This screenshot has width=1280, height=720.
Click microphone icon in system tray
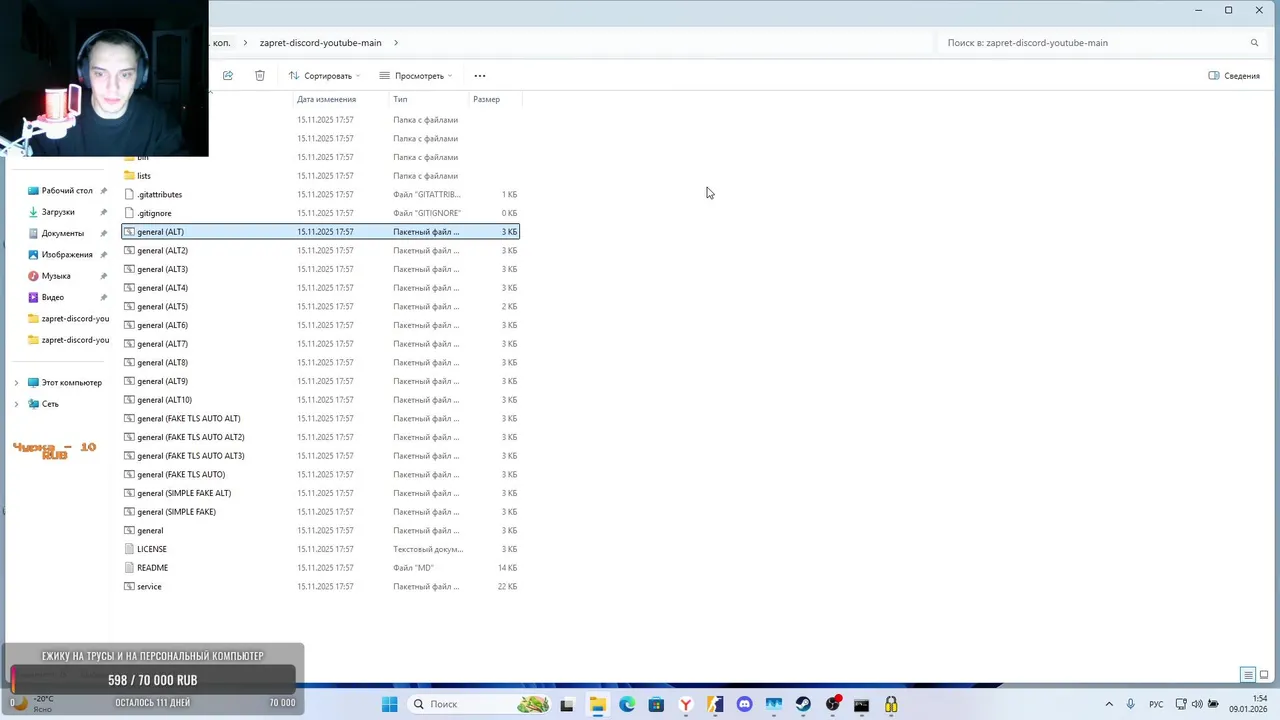[1131, 704]
